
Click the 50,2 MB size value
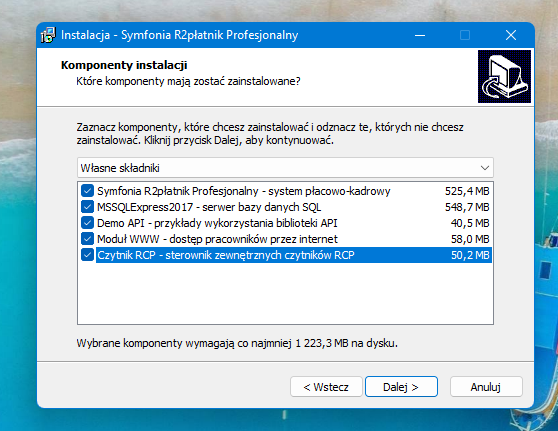(470, 255)
